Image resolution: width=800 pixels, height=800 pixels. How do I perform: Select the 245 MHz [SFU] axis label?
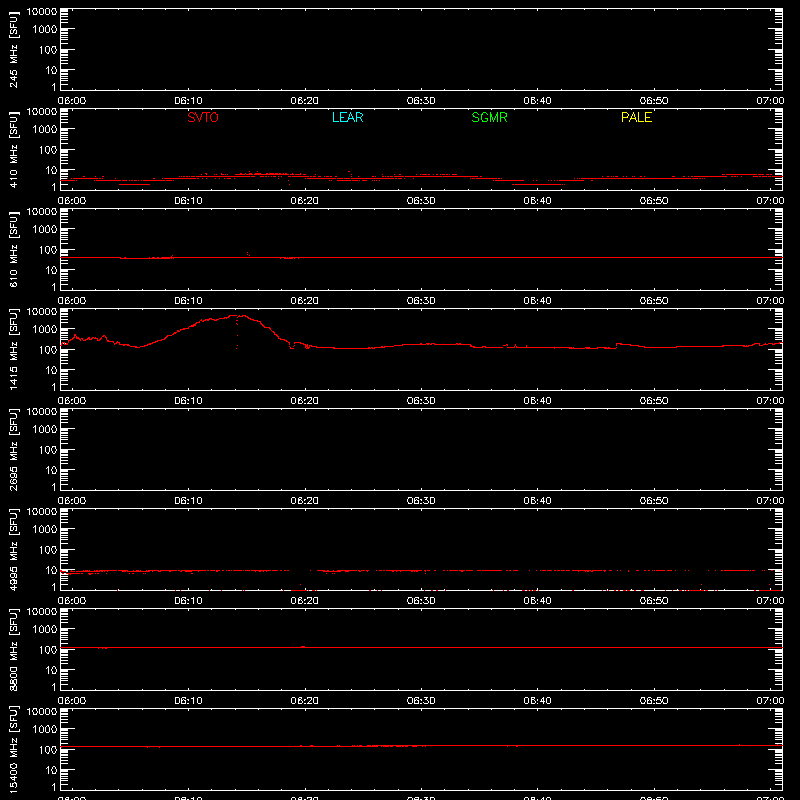click(13, 49)
